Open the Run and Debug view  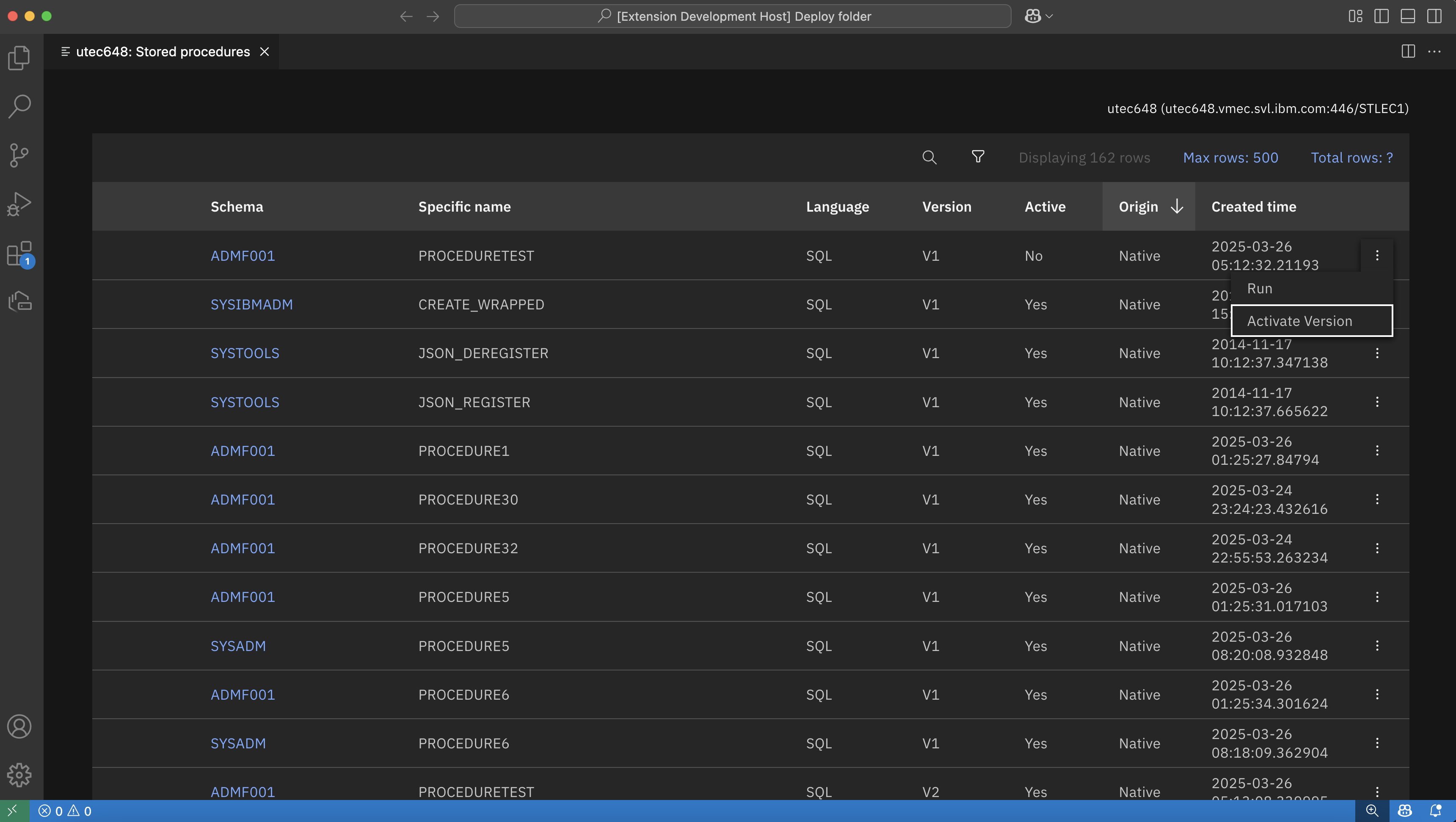(x=19, y=204)
